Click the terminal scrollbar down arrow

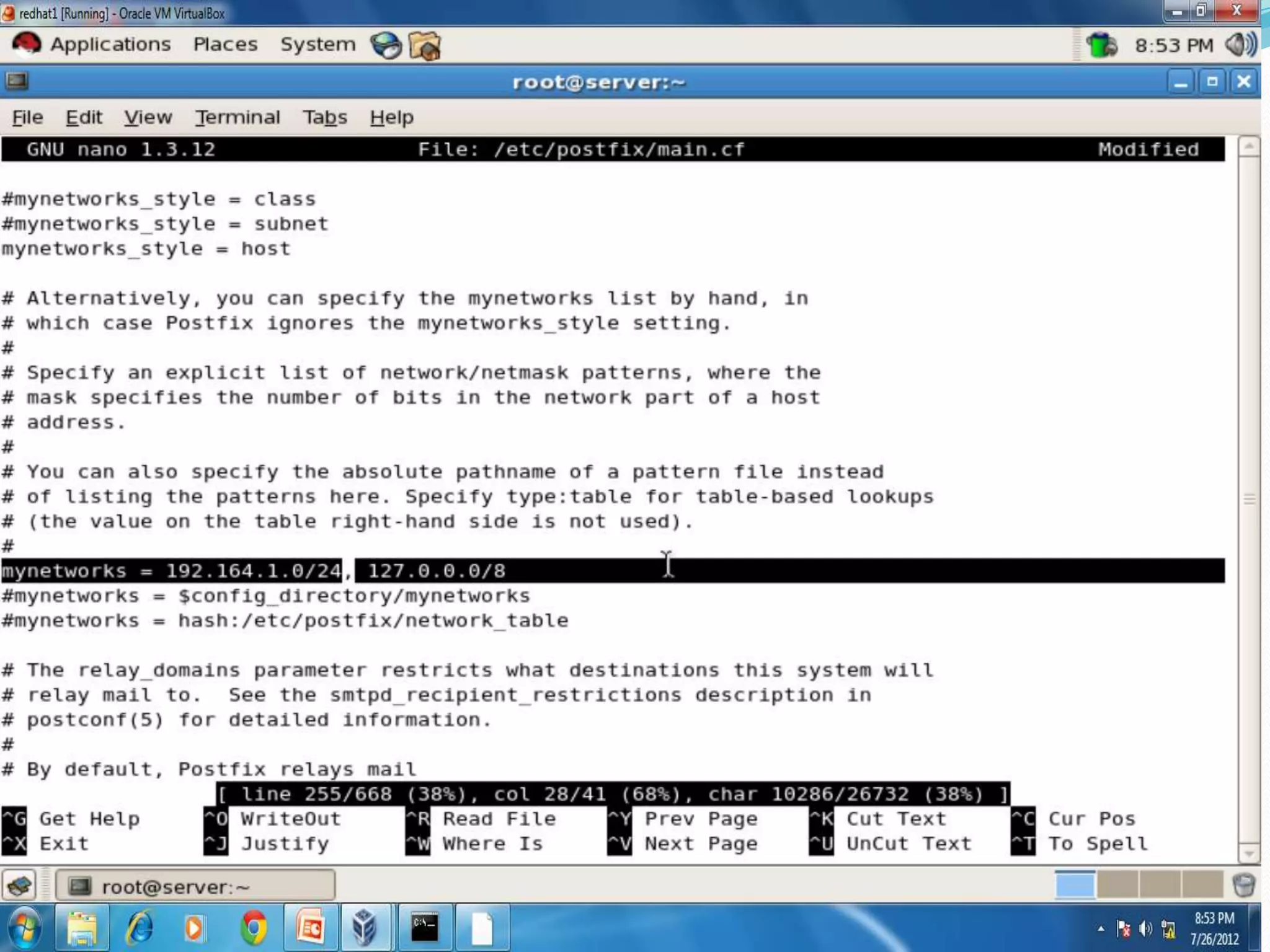click(1248, 853)
